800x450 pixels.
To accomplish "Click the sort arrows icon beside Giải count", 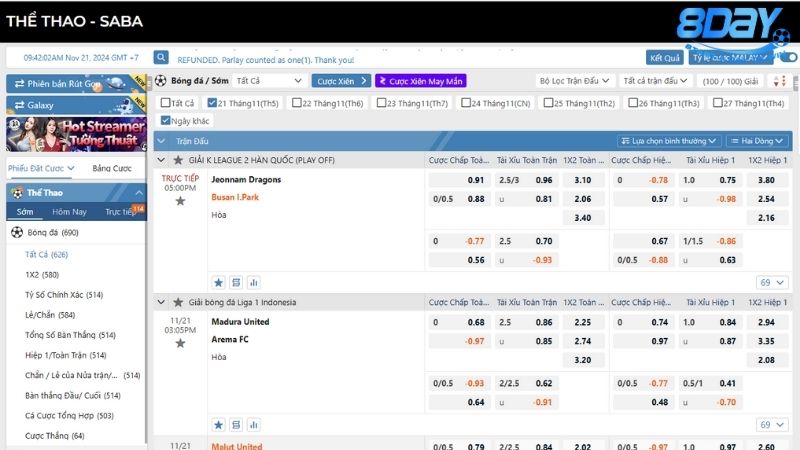I will coord(780,81).
